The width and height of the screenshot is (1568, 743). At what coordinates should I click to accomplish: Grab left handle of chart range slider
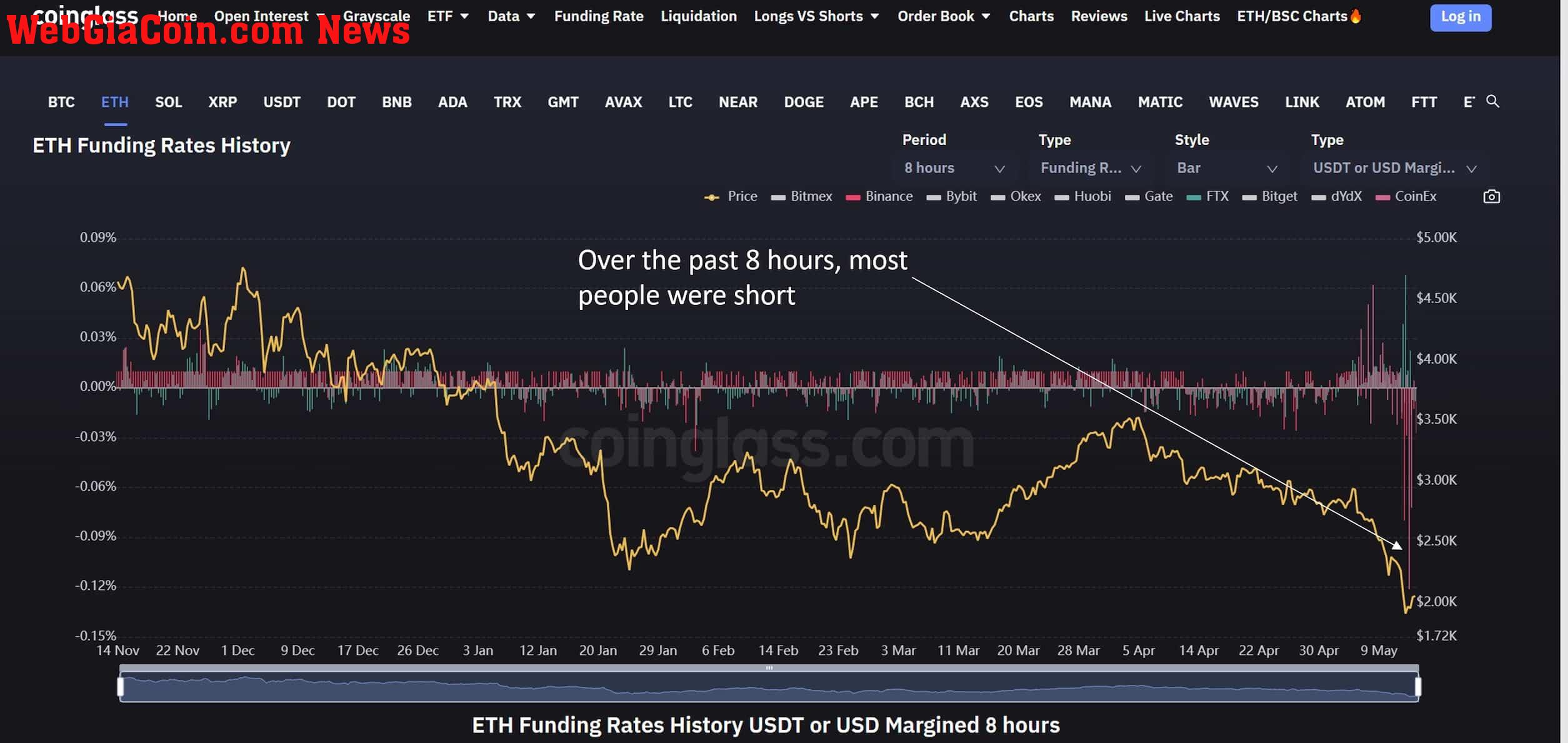tap(121, 687)
